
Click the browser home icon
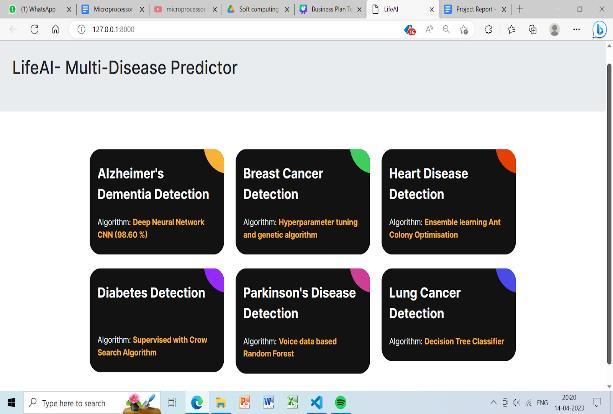pyautogui.click(x=55, y=29)
